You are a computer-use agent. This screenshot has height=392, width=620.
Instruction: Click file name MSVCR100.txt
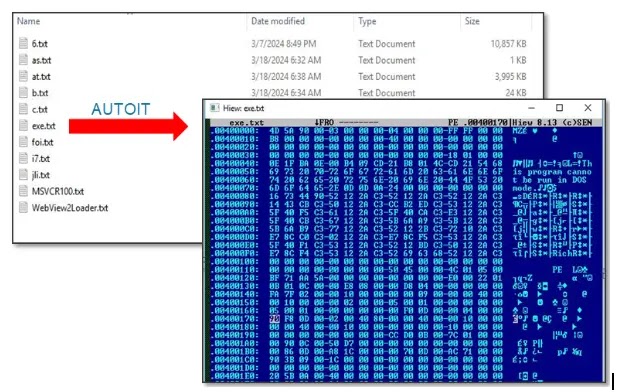coord(58,191)
